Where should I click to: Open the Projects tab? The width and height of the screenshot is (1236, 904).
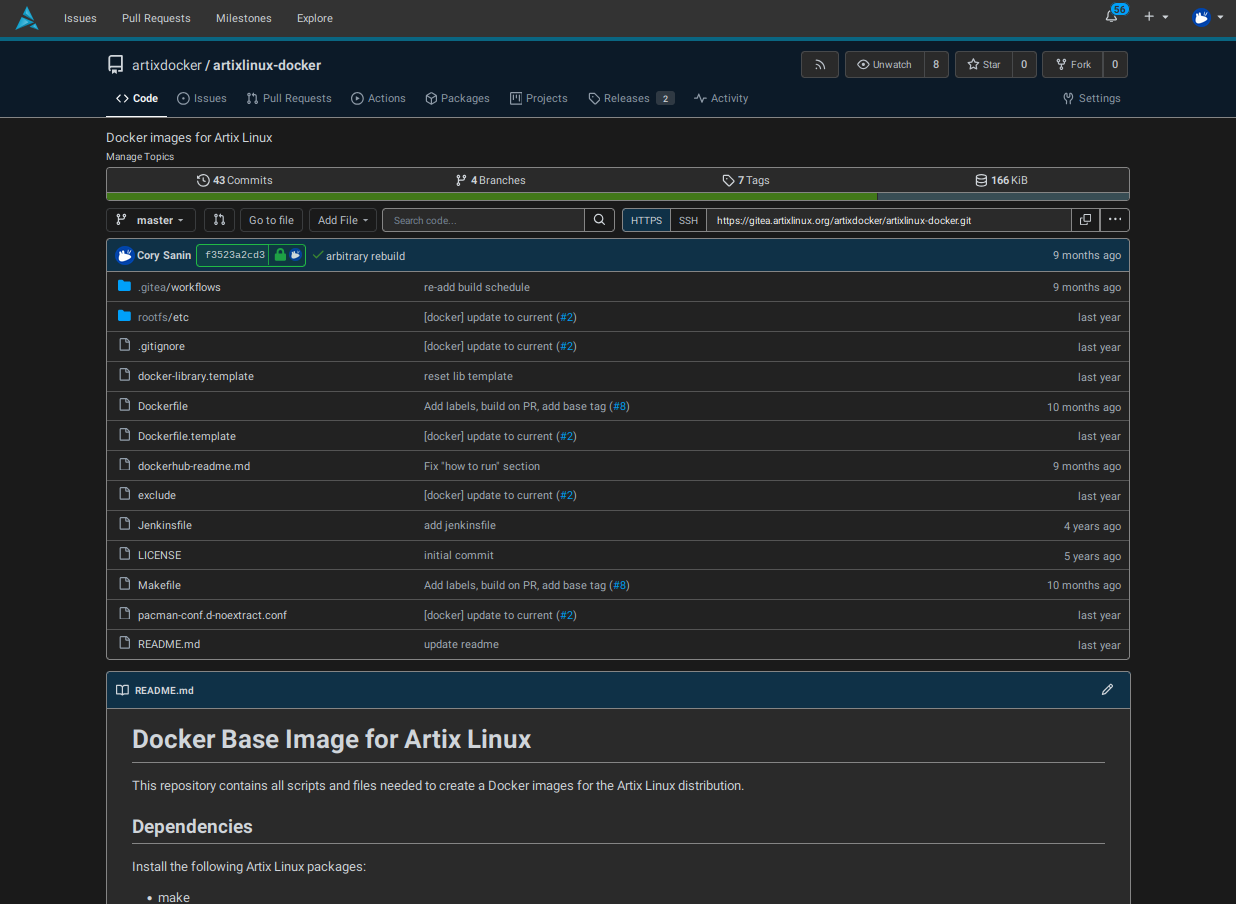[538, 99]
